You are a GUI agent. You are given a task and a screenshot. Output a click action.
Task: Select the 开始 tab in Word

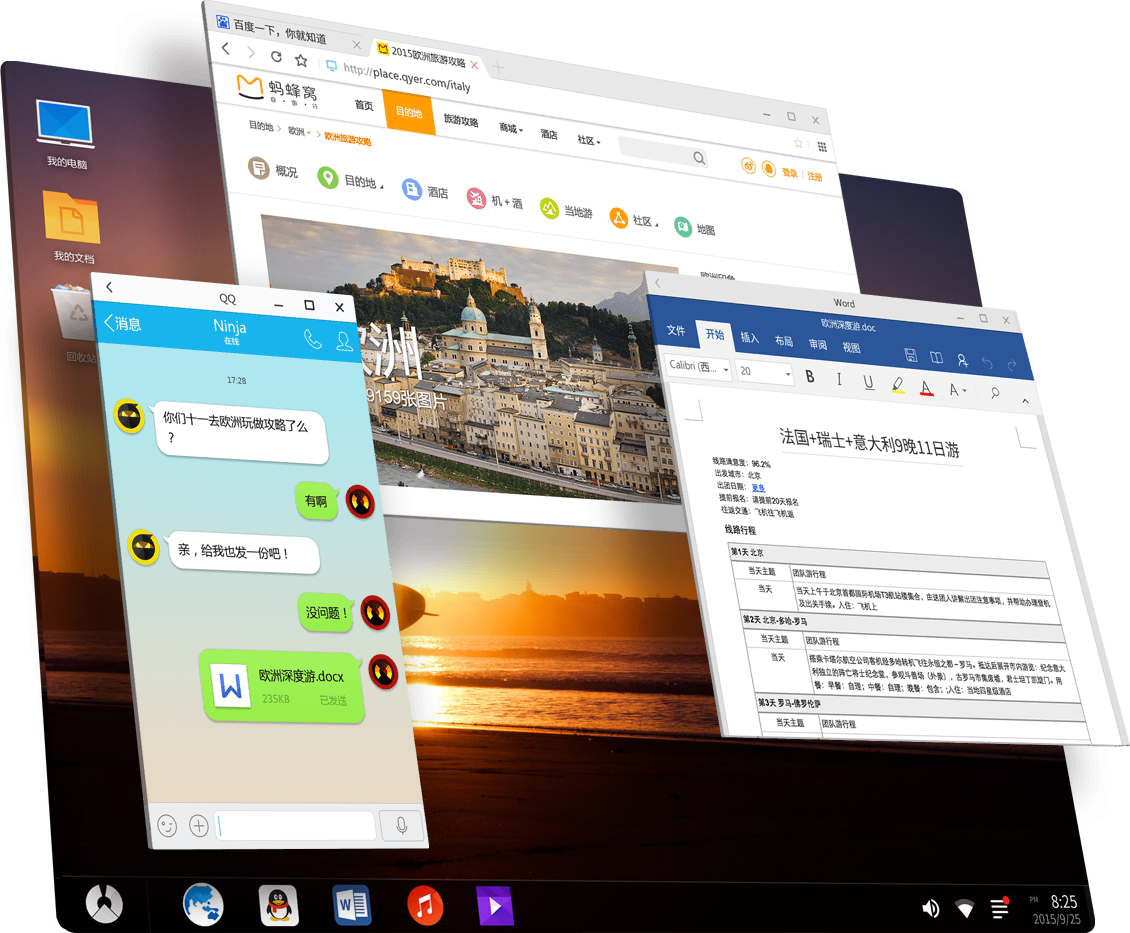tap(714, 334)
